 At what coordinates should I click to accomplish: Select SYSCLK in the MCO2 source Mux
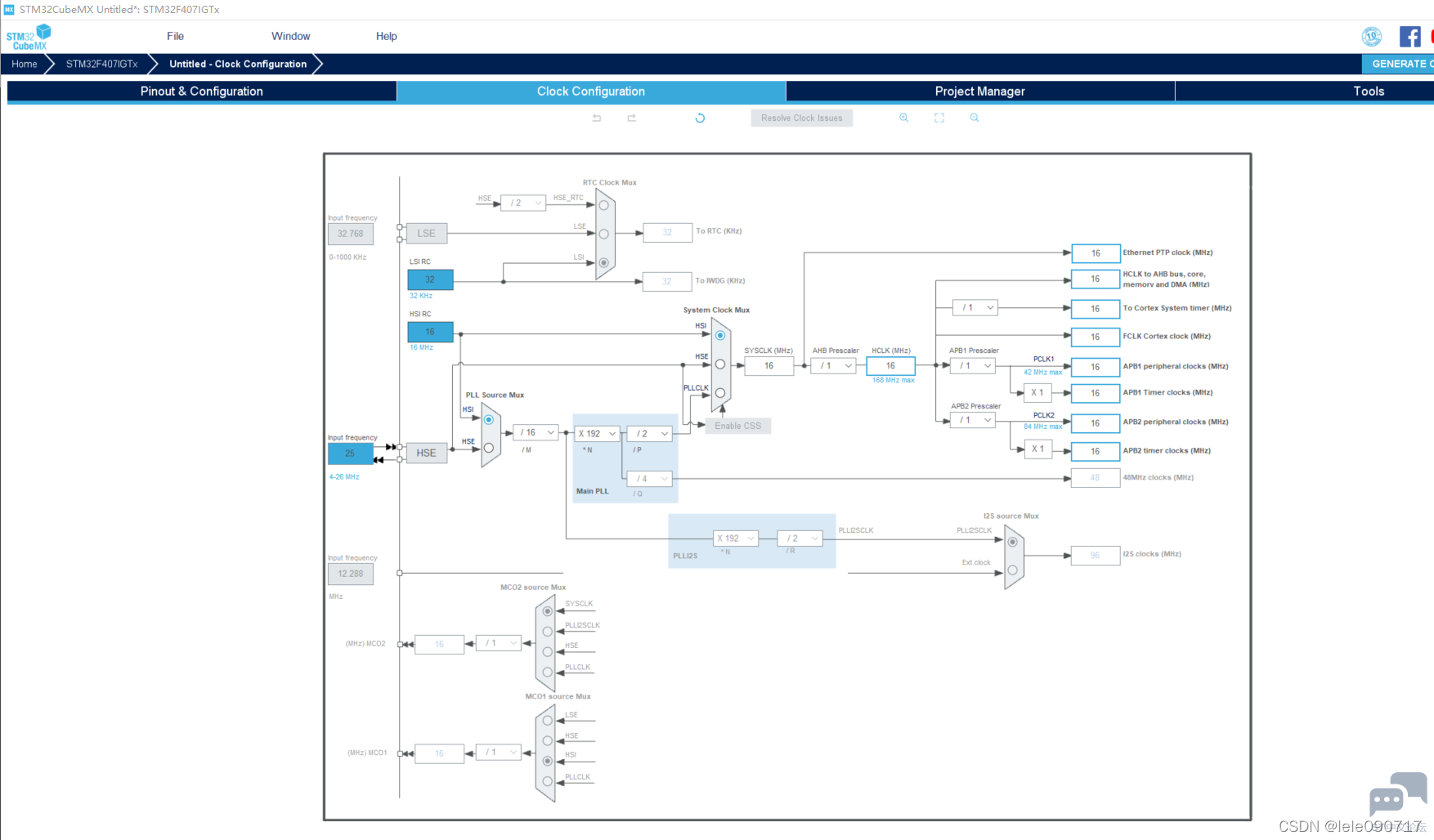click(548, 611)
